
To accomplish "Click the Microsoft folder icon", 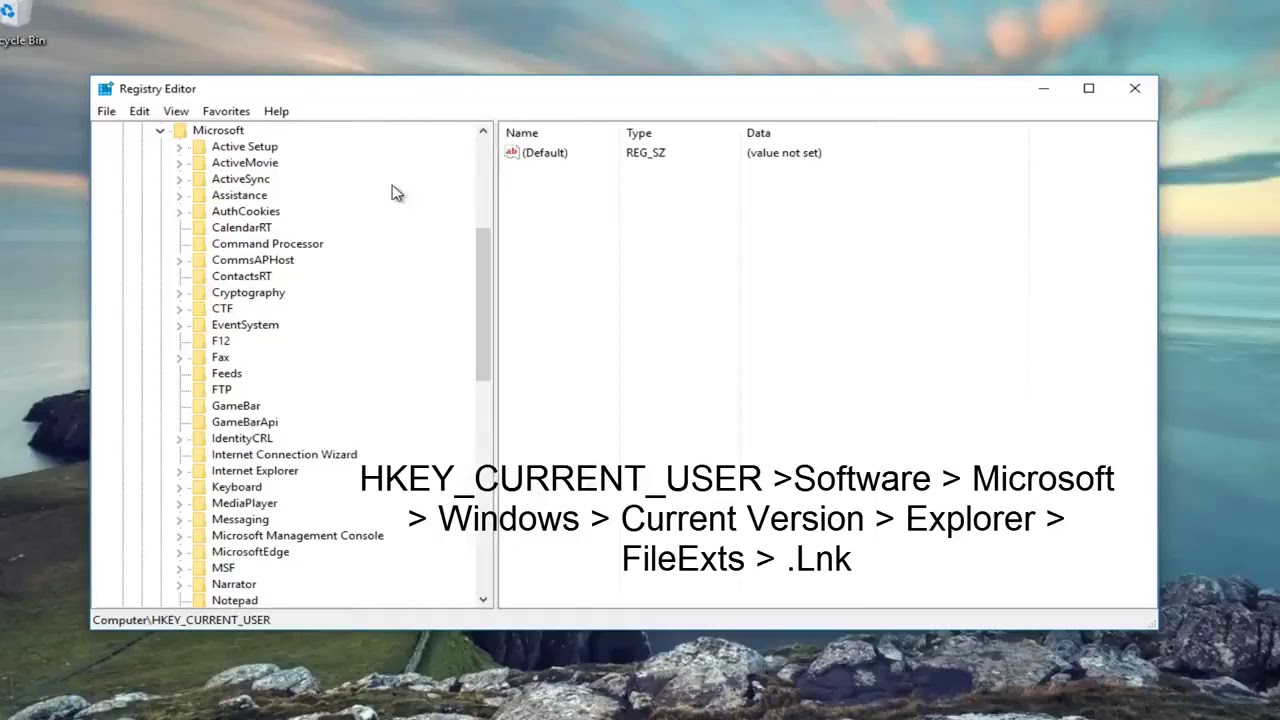I will (180, 130).
